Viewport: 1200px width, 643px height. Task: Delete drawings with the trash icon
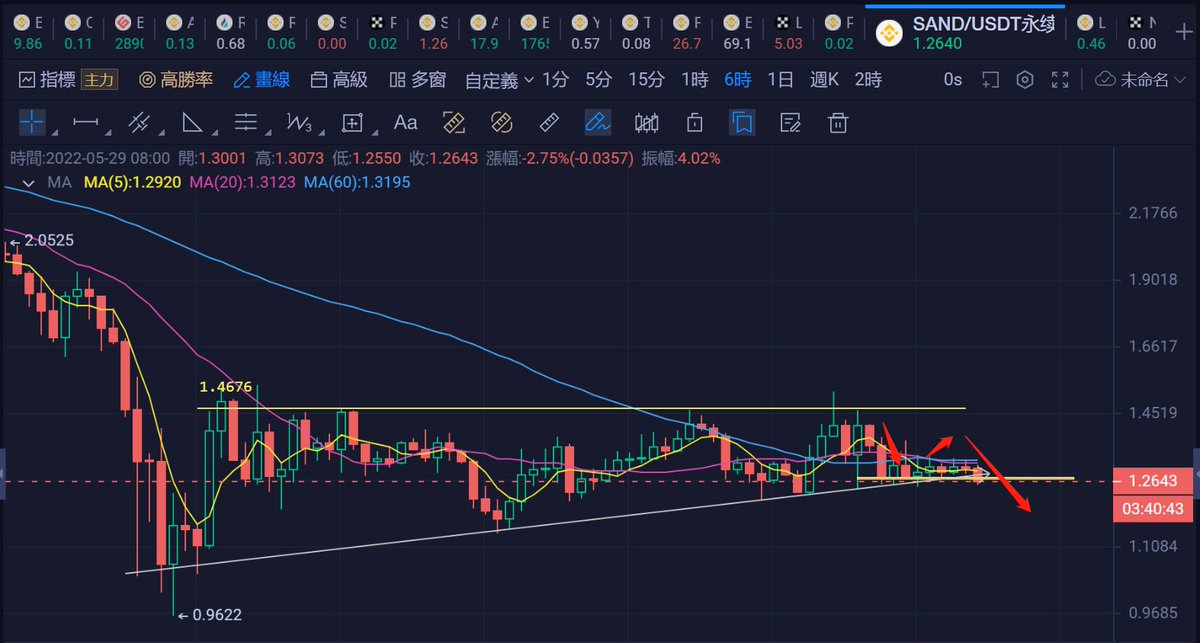(838, 122)
